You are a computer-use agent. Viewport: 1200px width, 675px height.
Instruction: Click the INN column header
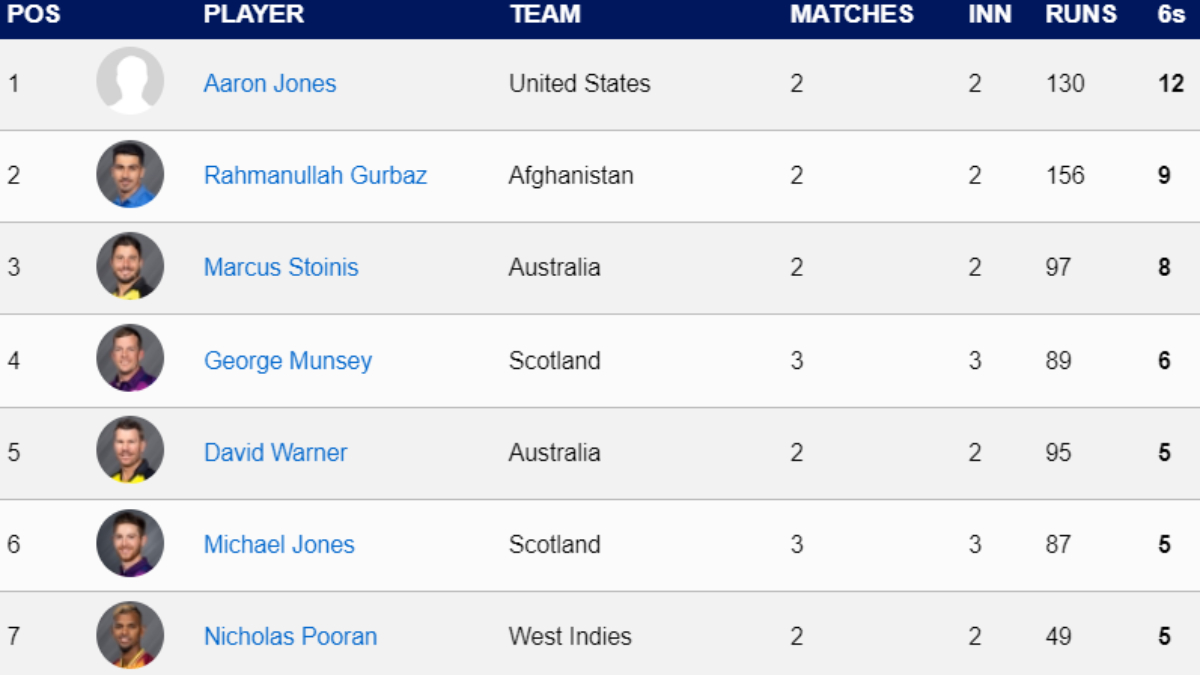pos(990,14)
